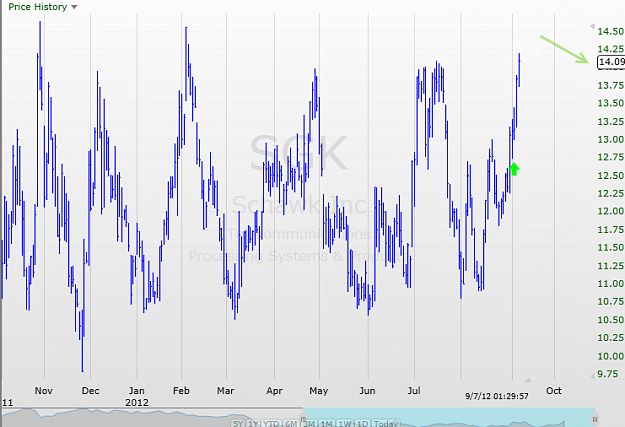Click the Feb label on the time axis
The width and height of the screenshot is (625, 427).
(x=181, y=390)
